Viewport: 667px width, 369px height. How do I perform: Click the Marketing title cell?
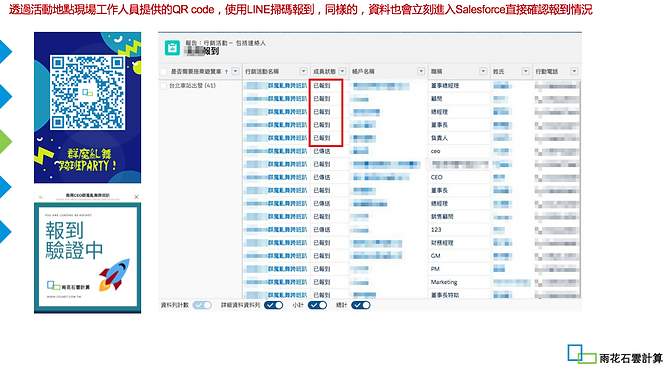444,282
